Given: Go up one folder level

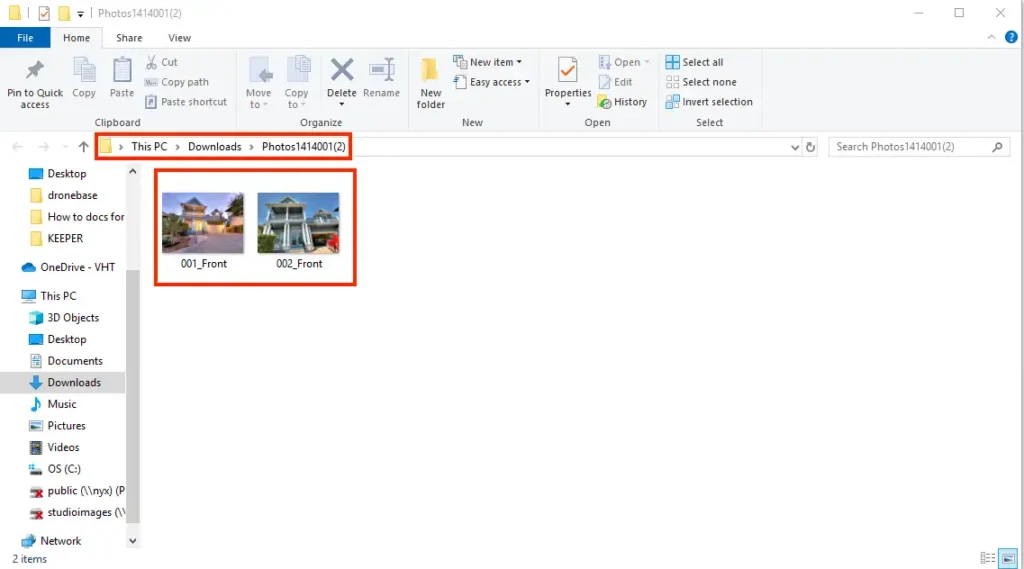Looking at the screenshot, I should pyautogui.click(x=83, y=147).
